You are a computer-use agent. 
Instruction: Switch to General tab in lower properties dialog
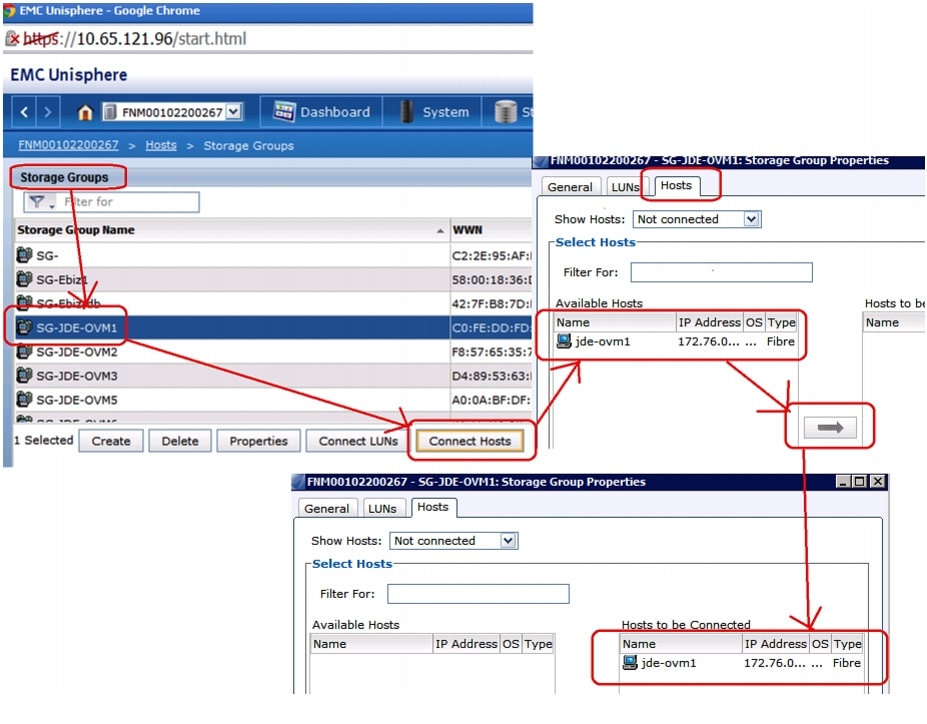tap(326, 508)
